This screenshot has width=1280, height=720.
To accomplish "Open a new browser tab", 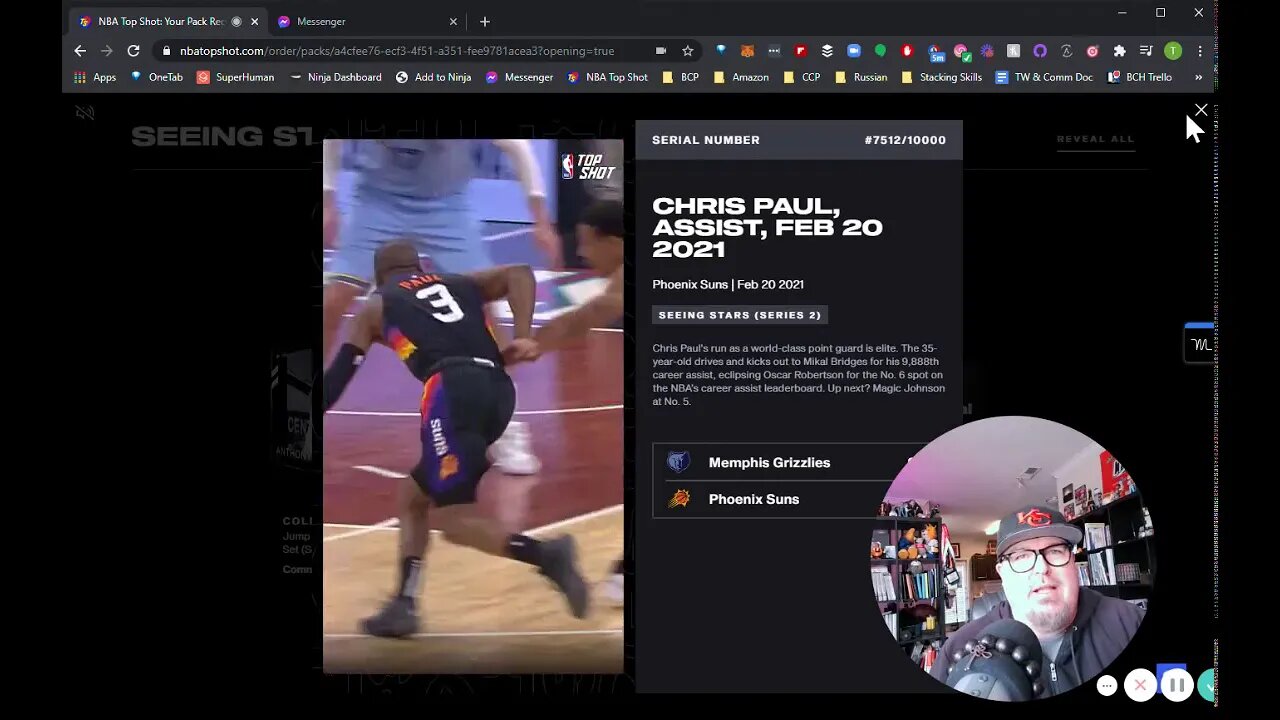I will [485, 21].
